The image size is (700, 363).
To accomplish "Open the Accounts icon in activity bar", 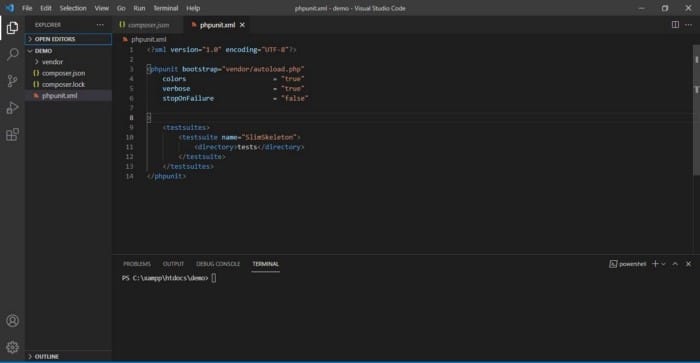I will coord(12,321).
